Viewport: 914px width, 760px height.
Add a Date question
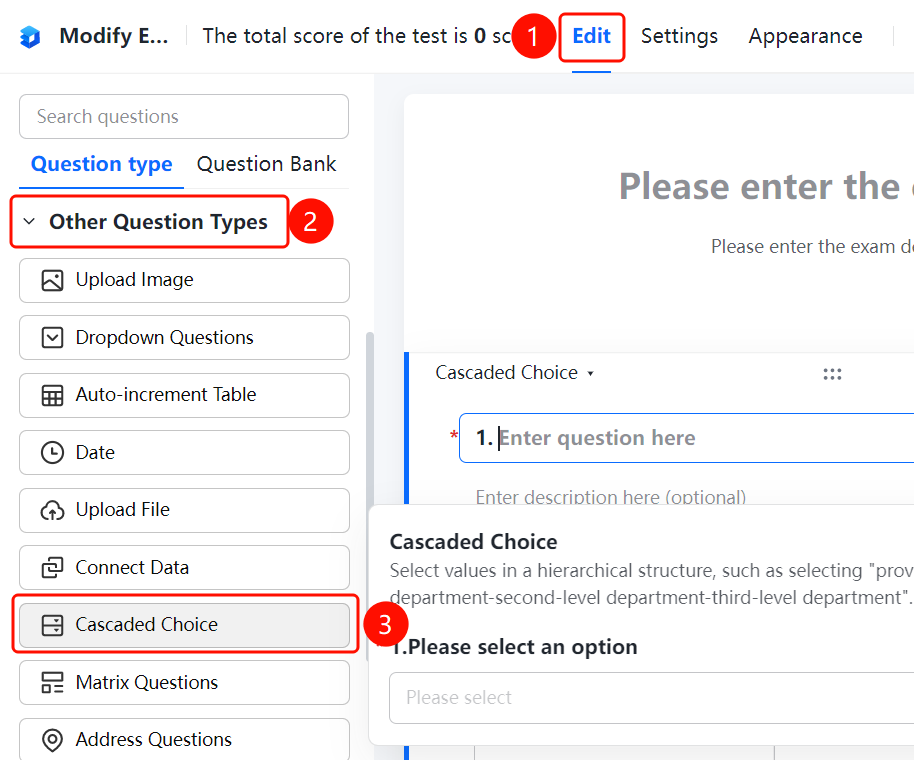tap(184, 453)
